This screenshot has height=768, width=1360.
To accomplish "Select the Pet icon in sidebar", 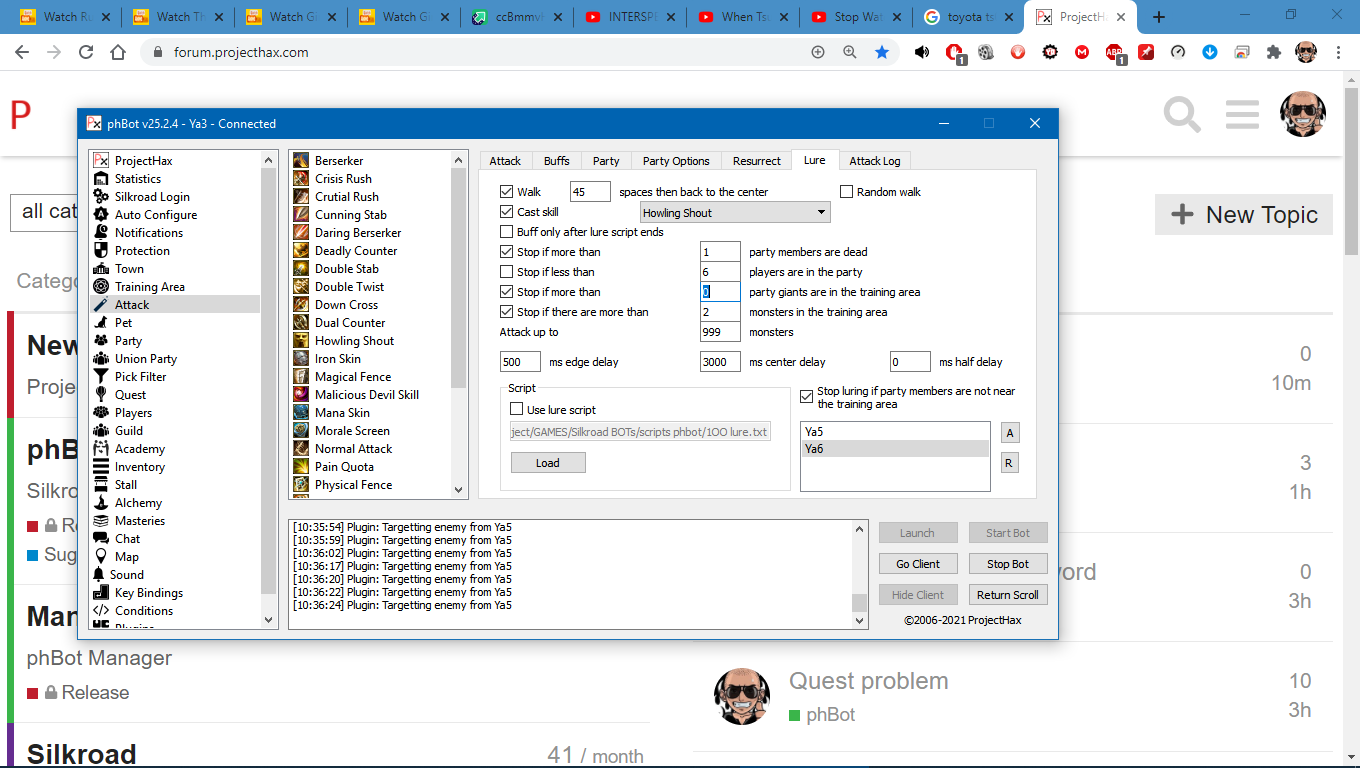I will [100, 323].
